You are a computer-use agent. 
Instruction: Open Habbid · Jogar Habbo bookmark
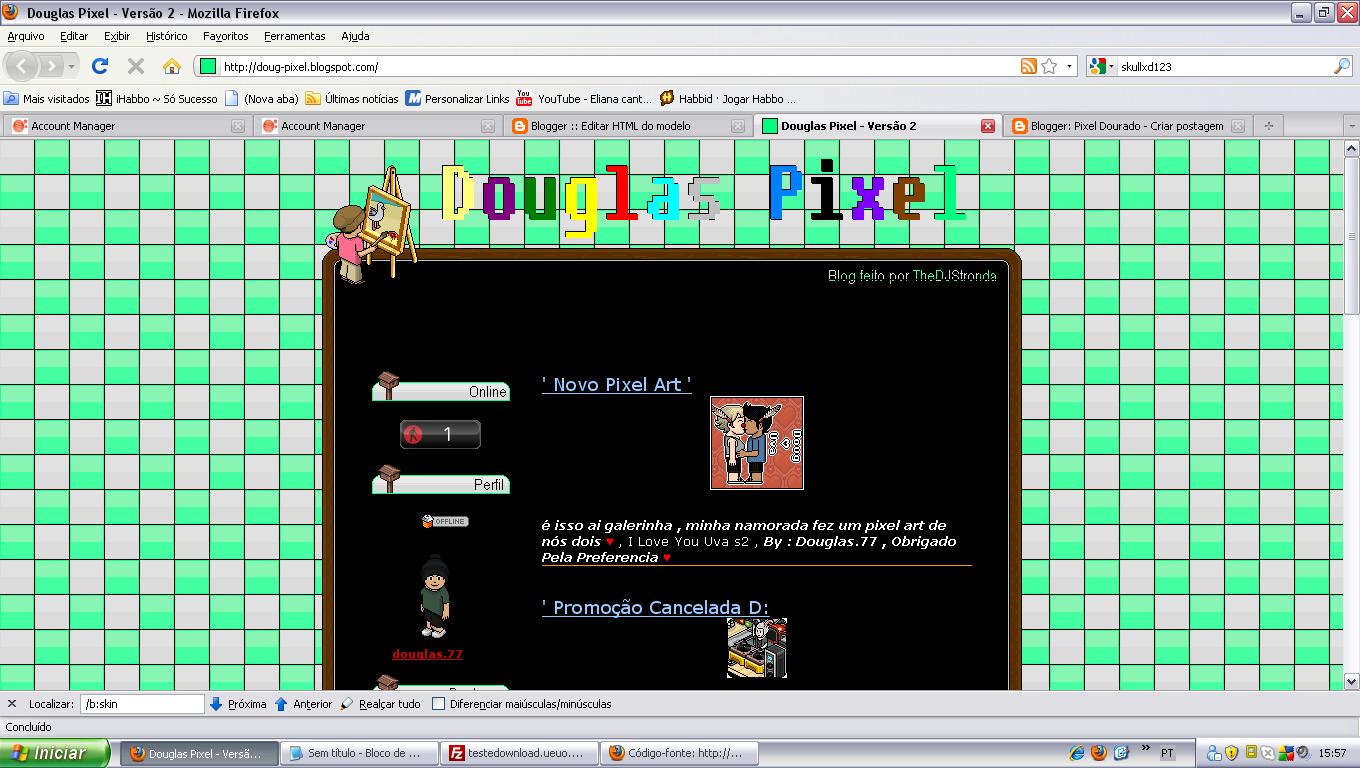[728, 99]
